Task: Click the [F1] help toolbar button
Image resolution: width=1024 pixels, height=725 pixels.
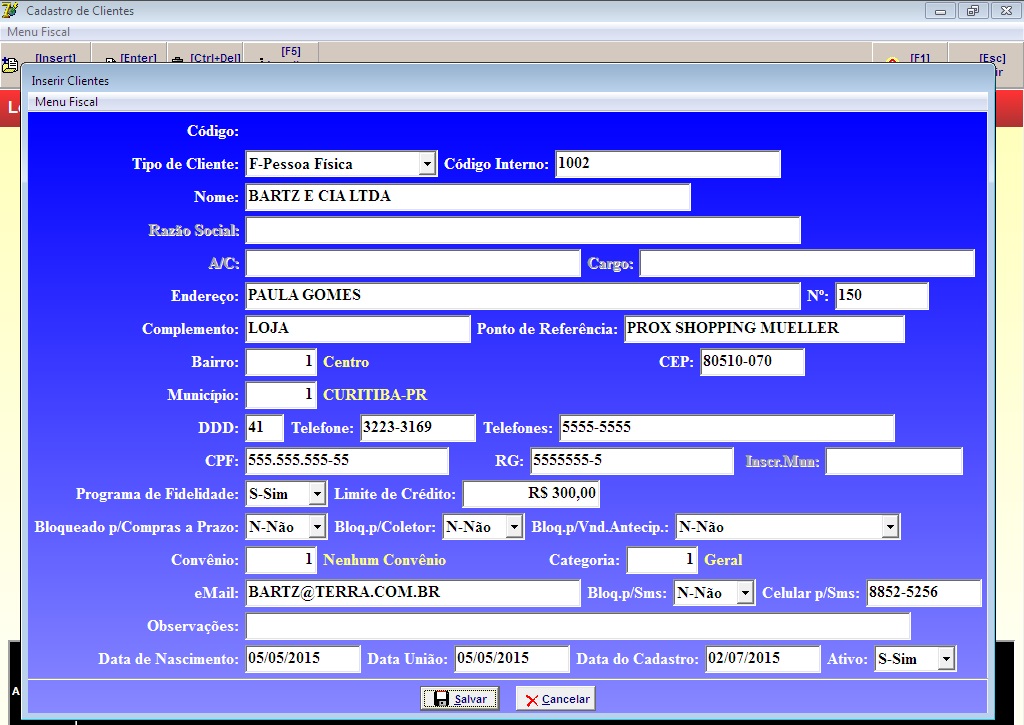Action: pos(910,58)
